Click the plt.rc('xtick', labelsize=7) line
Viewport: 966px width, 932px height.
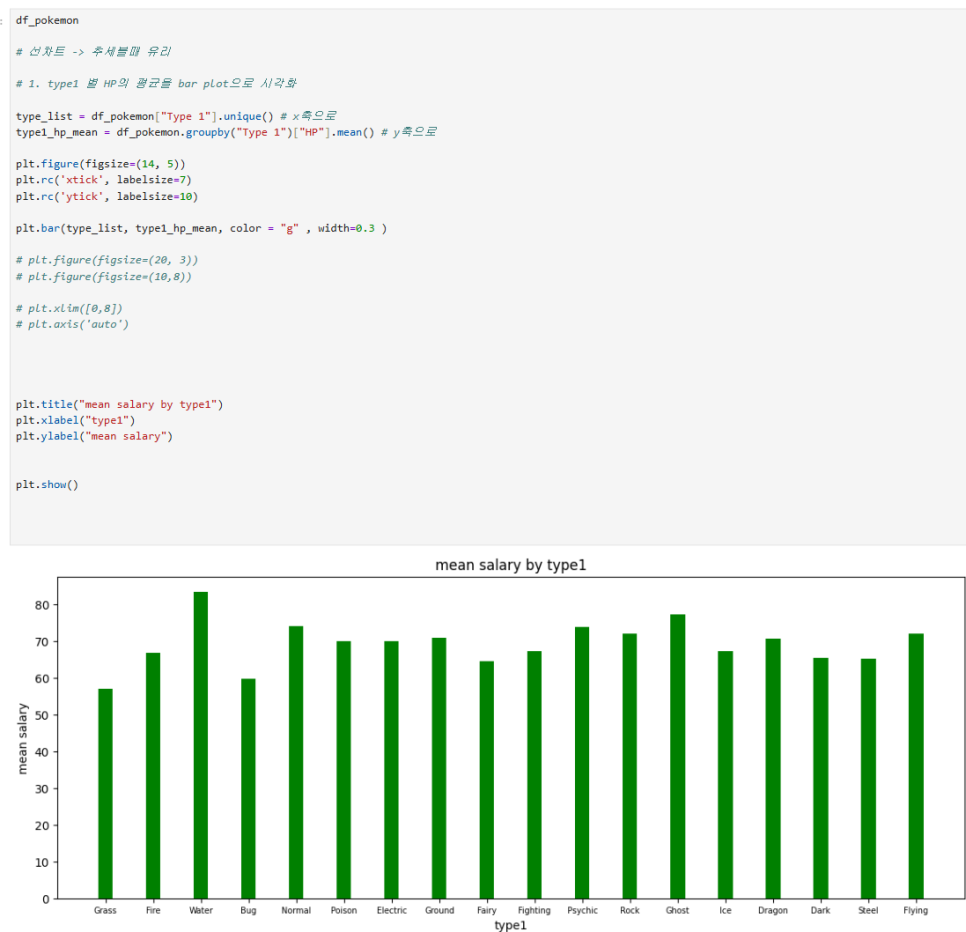[104, 180]
